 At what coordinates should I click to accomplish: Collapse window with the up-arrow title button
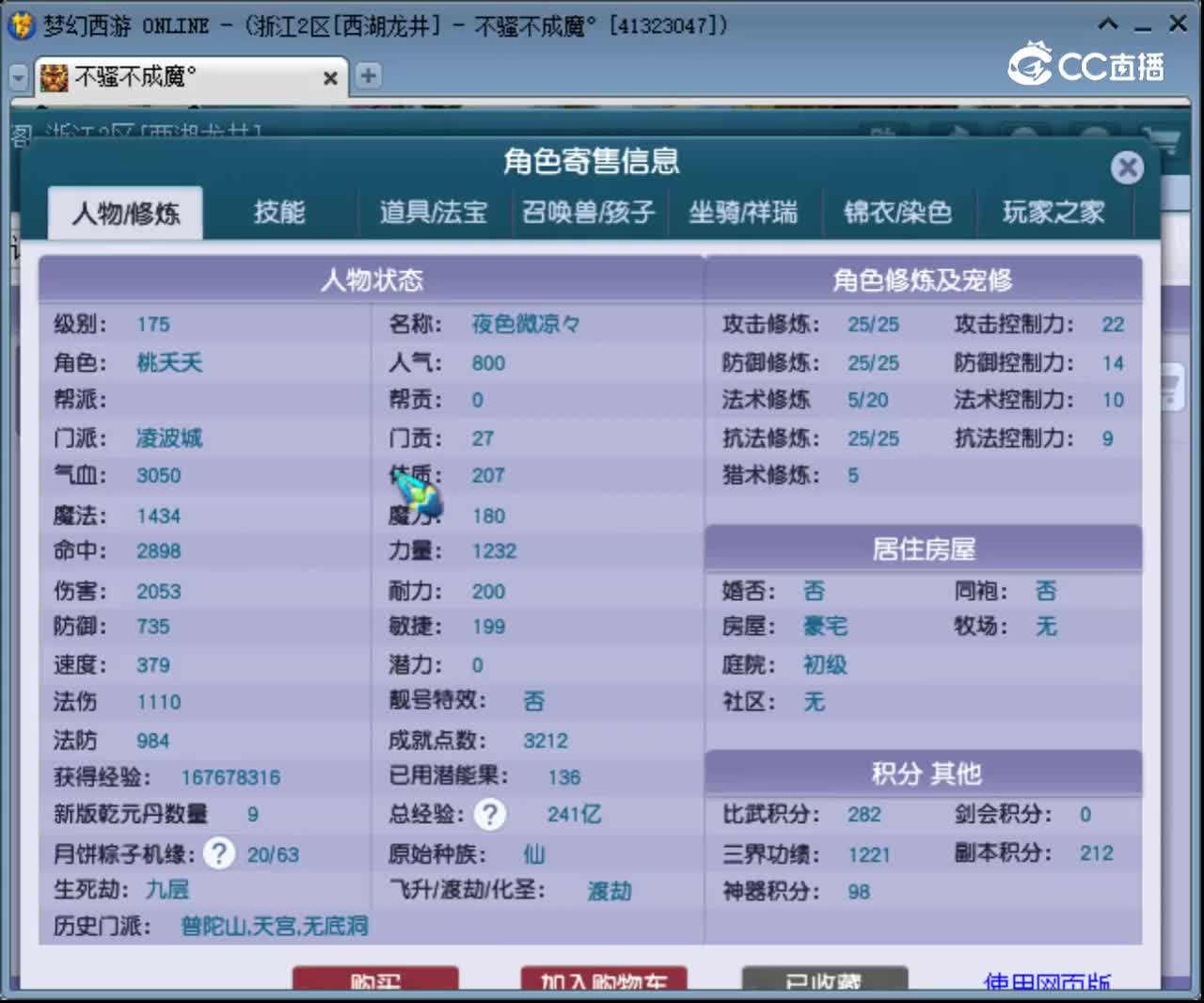[1108, 24]
